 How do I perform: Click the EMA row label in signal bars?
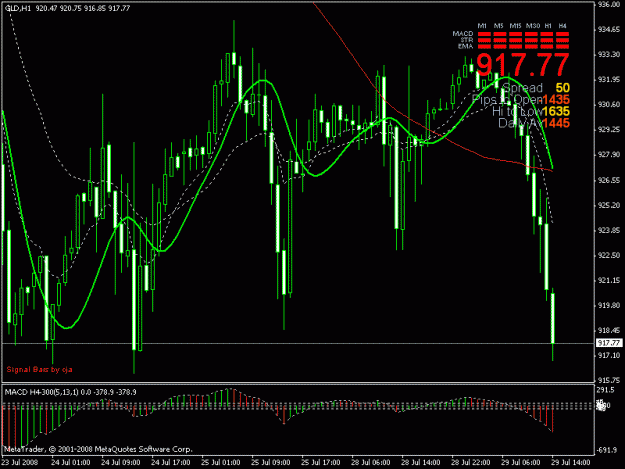click(465, 46)
